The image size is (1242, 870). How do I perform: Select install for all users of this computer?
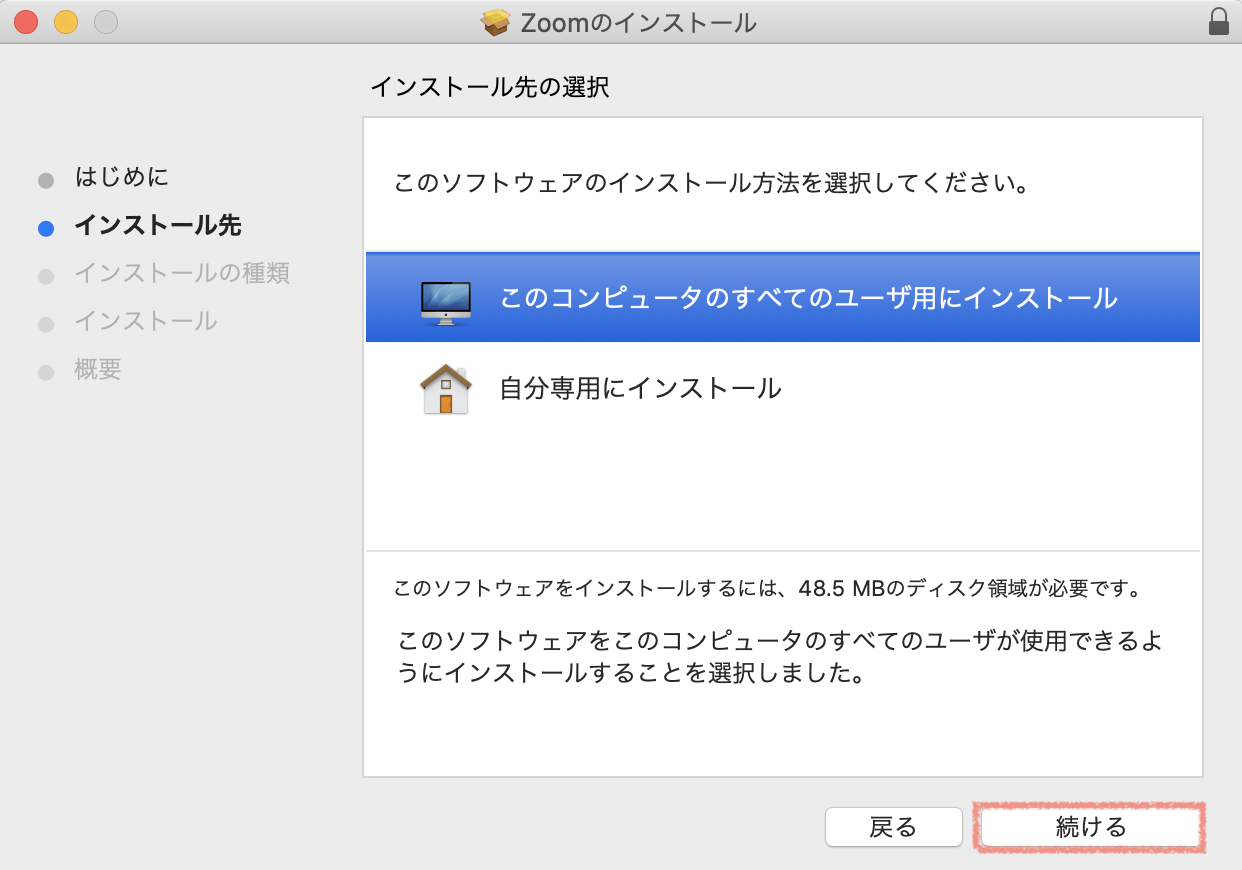pyautogui.click(x=783, y=297)
